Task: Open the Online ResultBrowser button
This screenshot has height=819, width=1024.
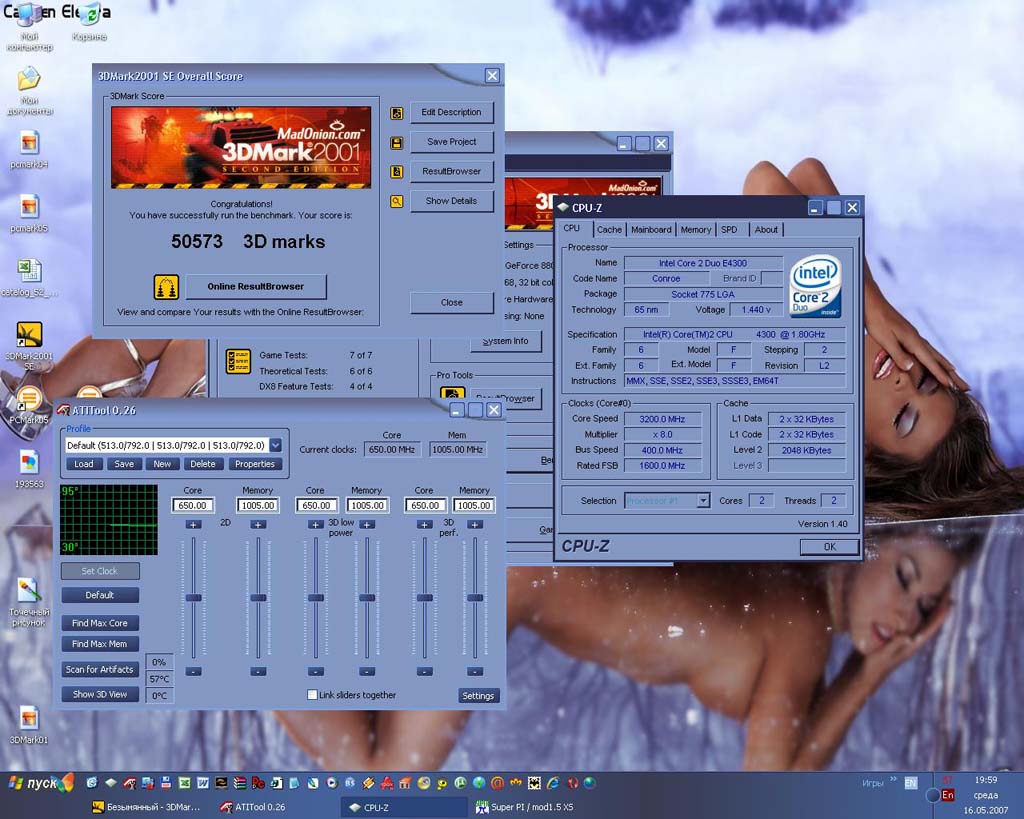Action: [256, 286]
